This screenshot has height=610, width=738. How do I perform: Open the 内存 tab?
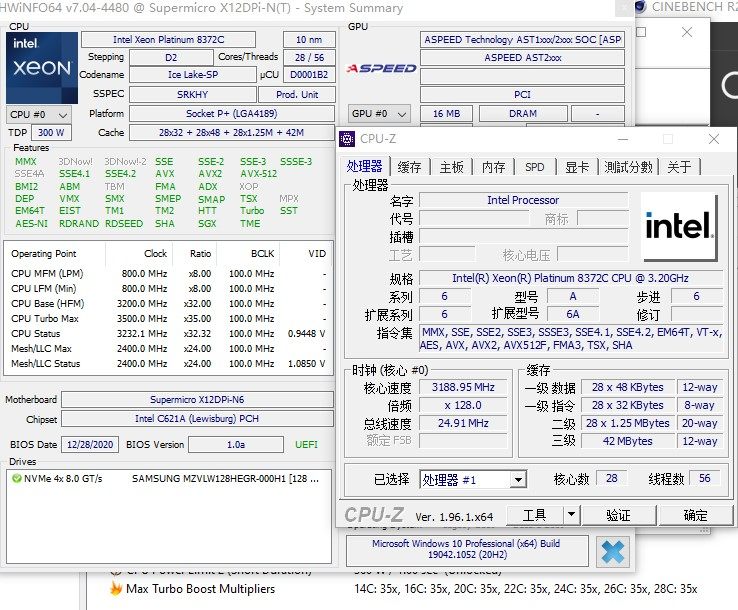tap(493, 167)
